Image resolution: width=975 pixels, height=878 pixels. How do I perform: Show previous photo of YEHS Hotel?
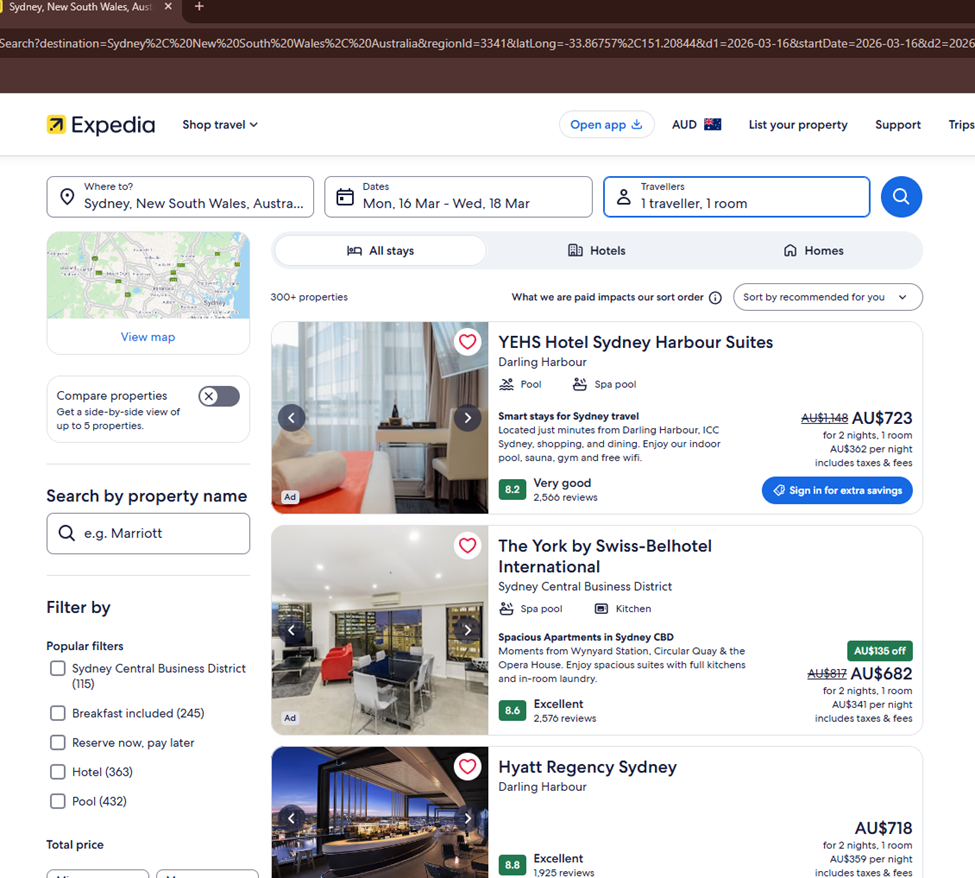pyautogui.click(x=292, y=418)
